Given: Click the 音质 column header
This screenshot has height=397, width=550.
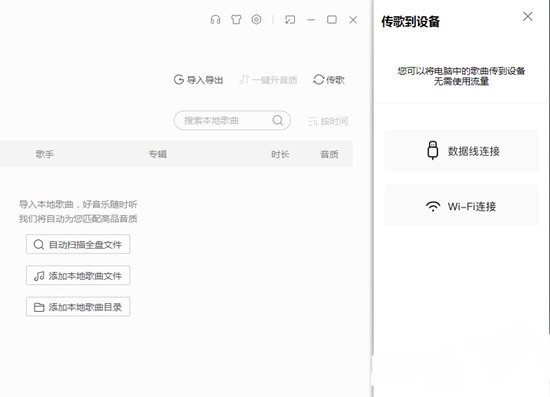Looking at the screenshot, I should [x=329, y=154].
